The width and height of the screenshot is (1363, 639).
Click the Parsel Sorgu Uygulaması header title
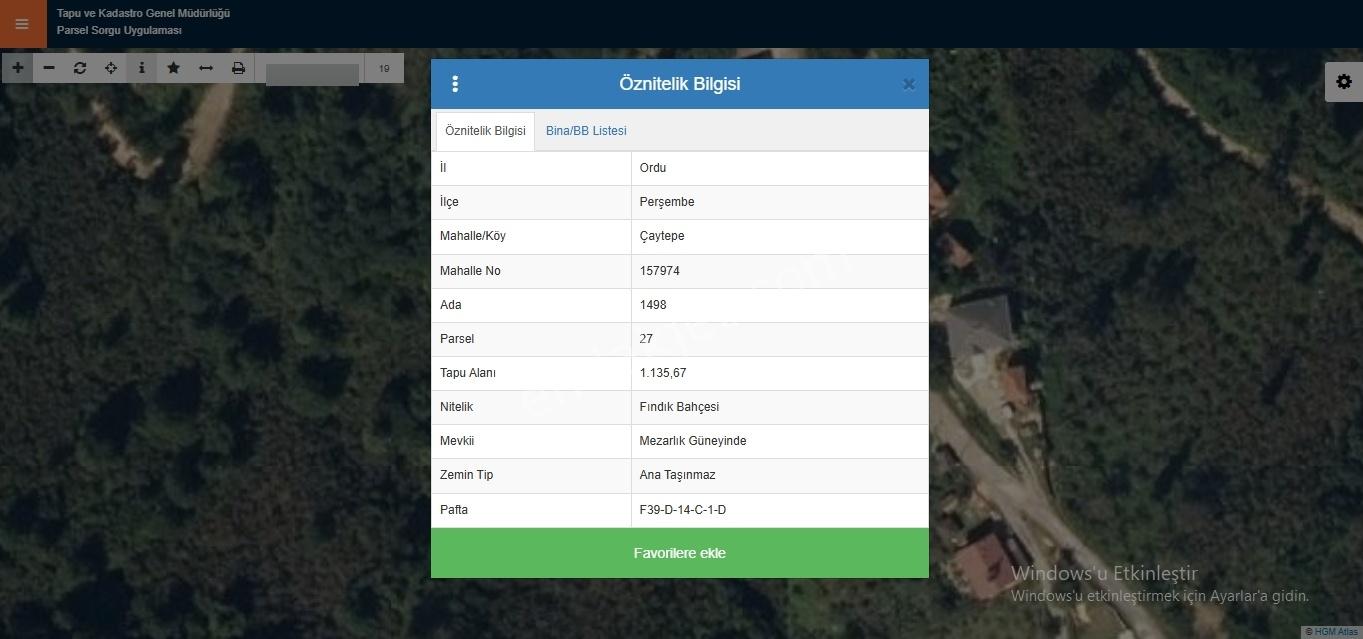[x=119, y=31]
